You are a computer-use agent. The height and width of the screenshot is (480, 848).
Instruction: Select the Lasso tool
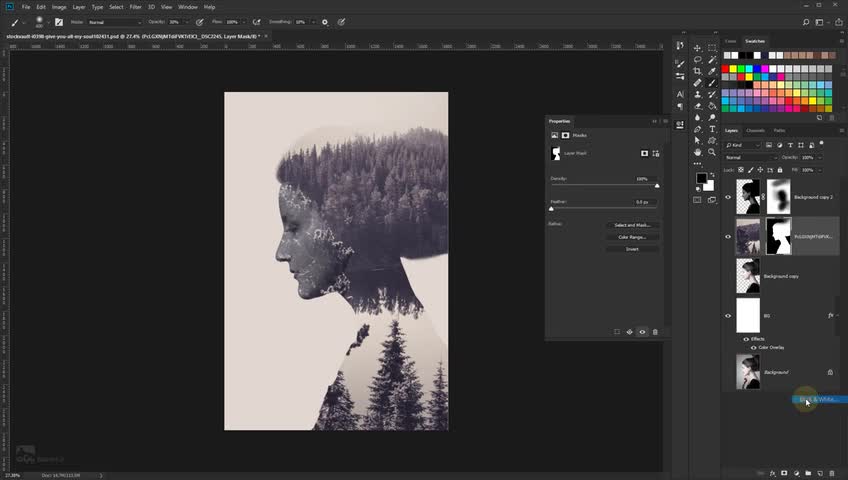(x=697, y=59)
